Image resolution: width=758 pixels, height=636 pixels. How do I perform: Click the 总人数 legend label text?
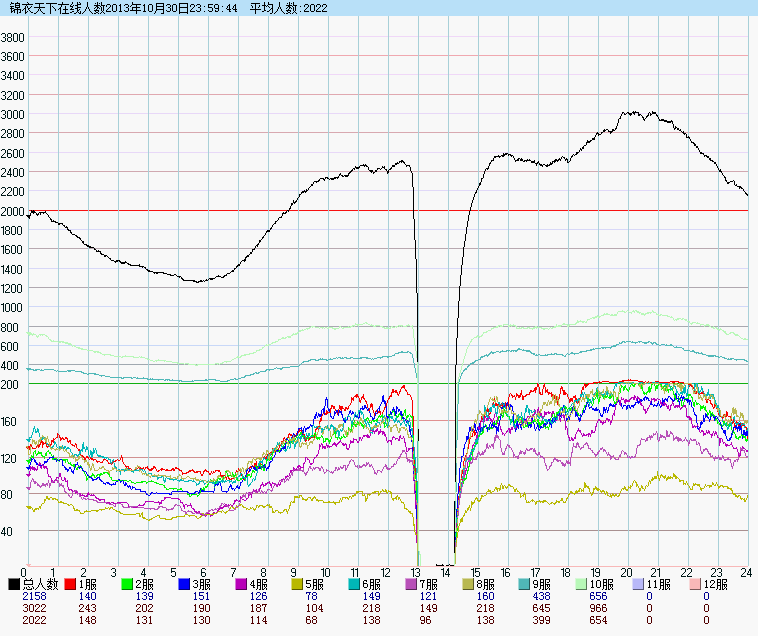(x=39, y=583)
